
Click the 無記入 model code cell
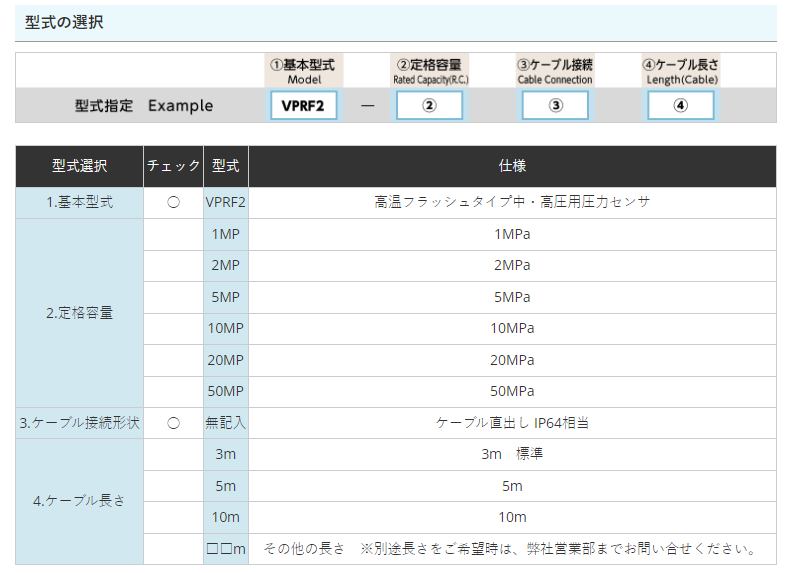tap(226, 423)
